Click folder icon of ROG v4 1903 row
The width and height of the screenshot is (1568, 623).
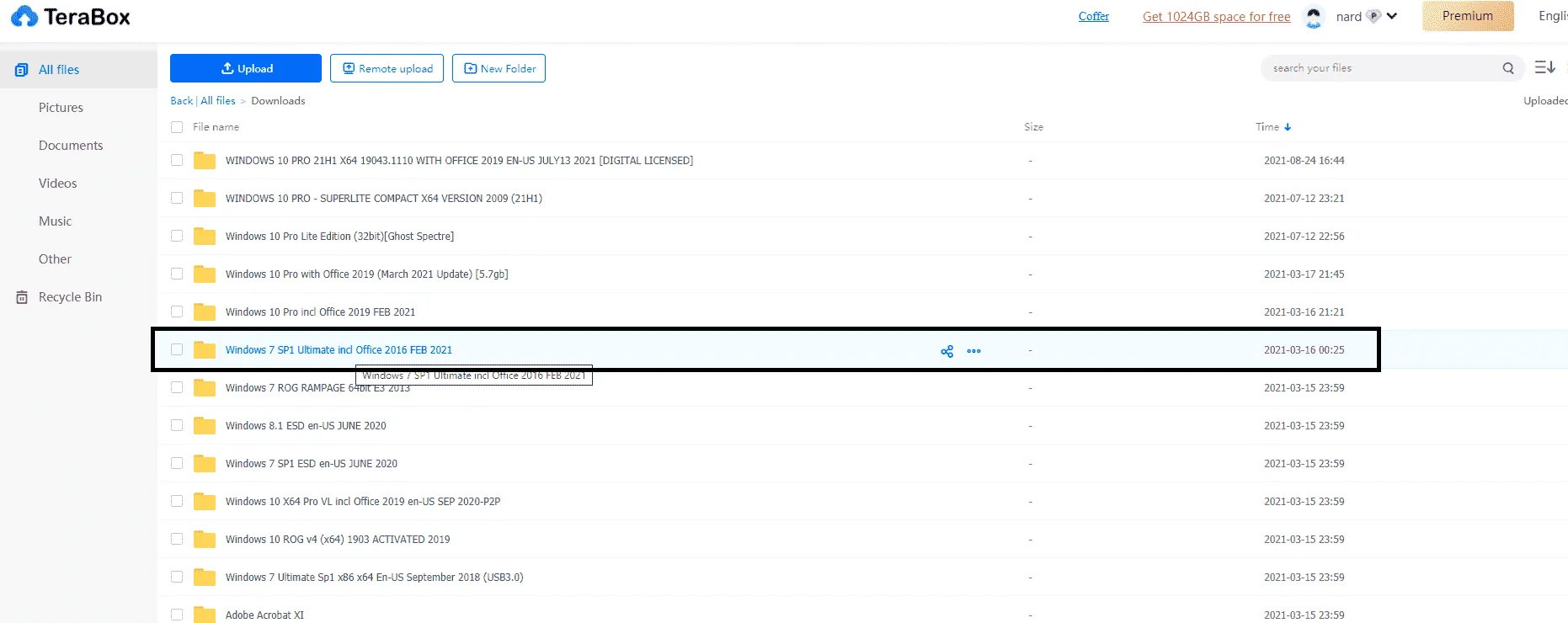point(205,539)
